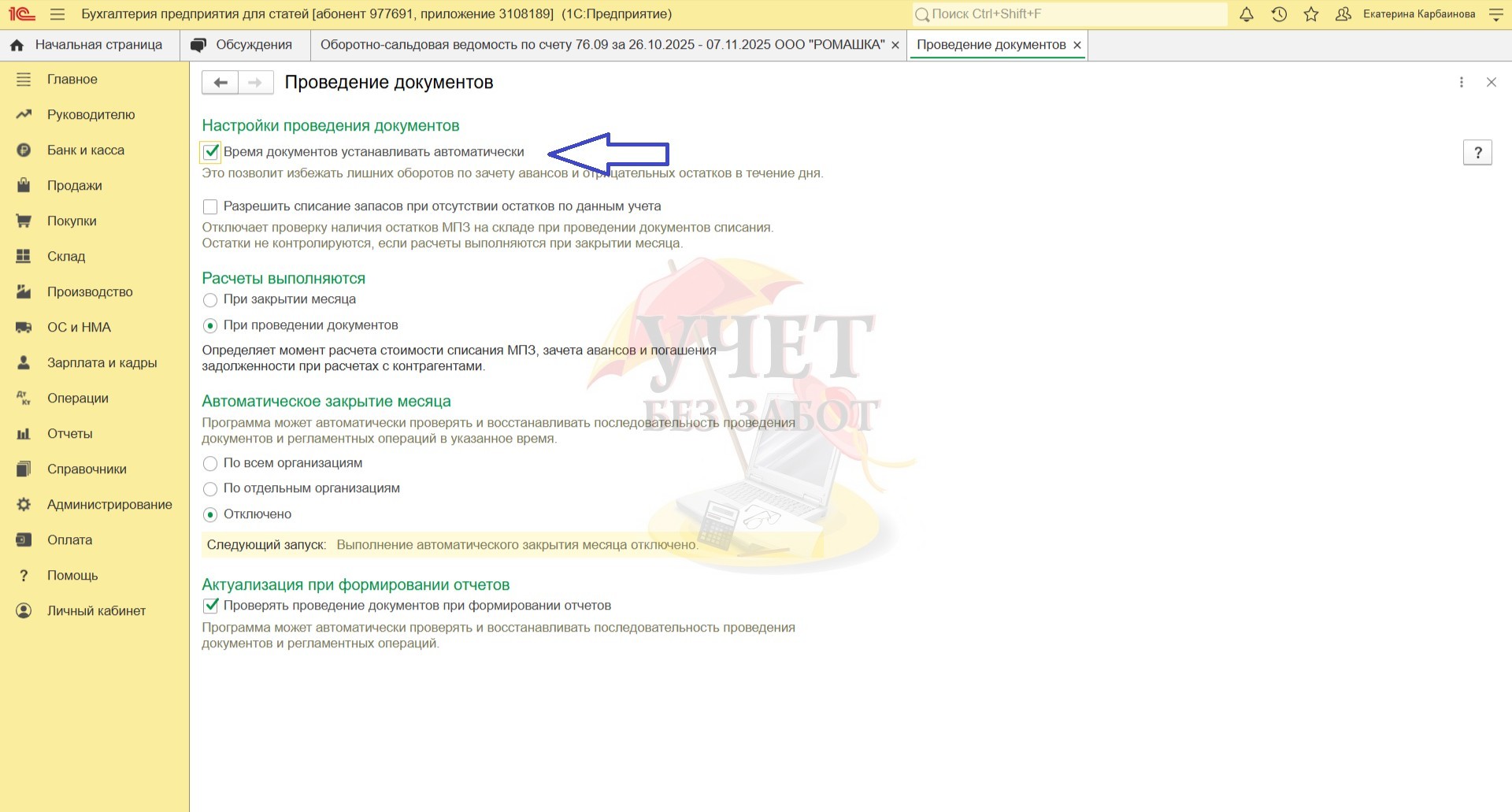The height and width of the screenshot is (812, 1512).
Task: Select 'При закрытии месяца' radio option
Action: point(210,300)
